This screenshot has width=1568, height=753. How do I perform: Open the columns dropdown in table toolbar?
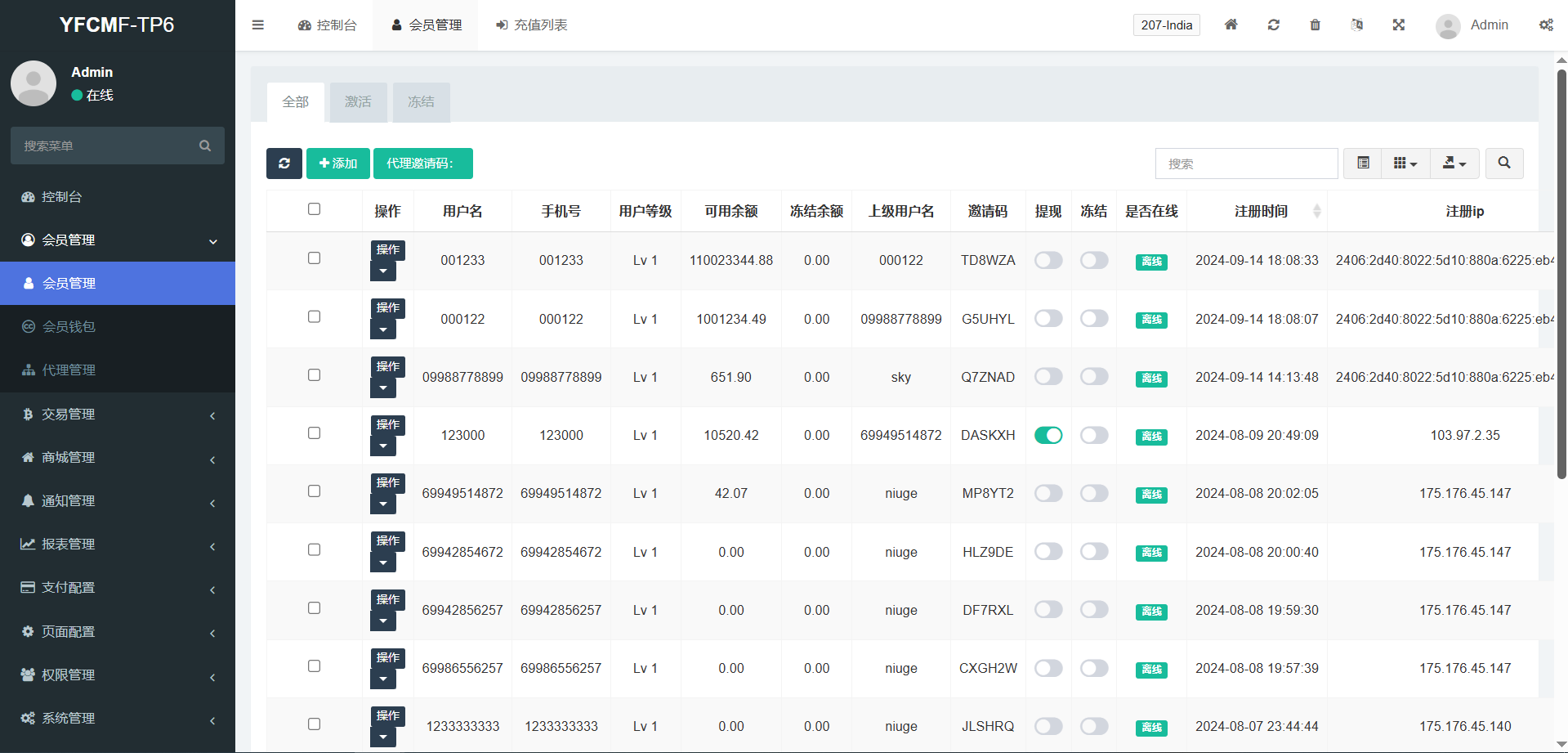click(1405, 164)
